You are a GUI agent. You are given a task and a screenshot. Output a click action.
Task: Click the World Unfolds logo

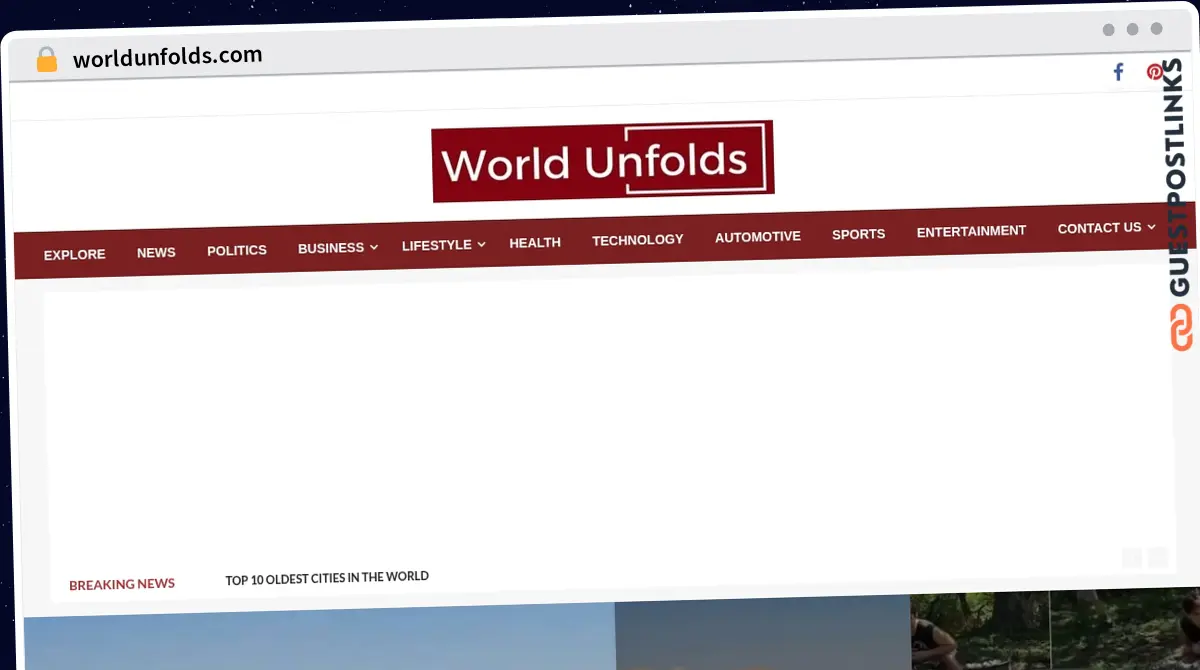tap(603, 161)
